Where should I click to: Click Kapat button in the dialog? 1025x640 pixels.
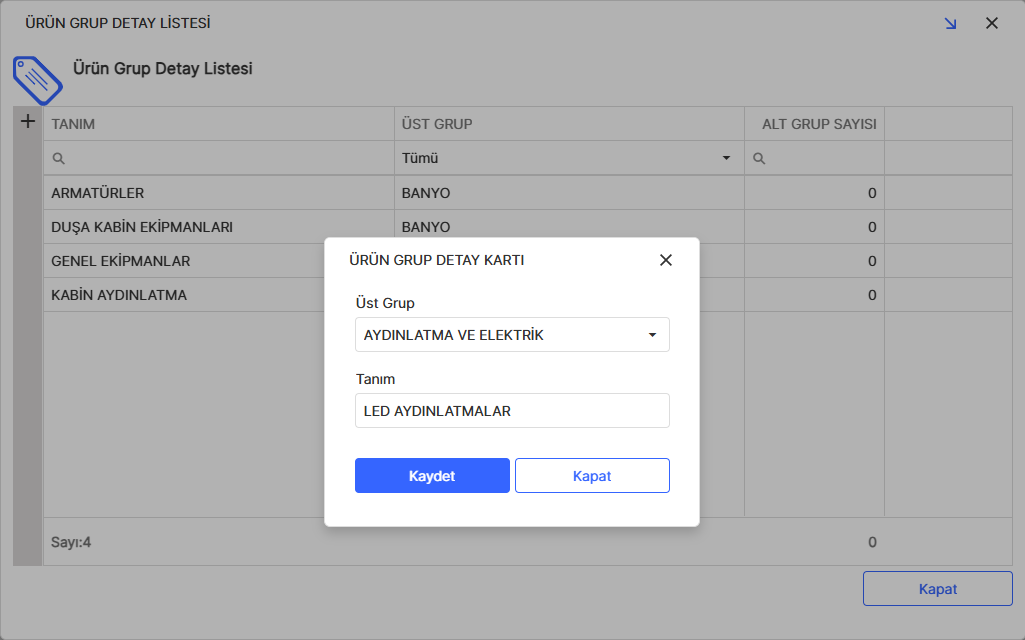pos(592,476)
